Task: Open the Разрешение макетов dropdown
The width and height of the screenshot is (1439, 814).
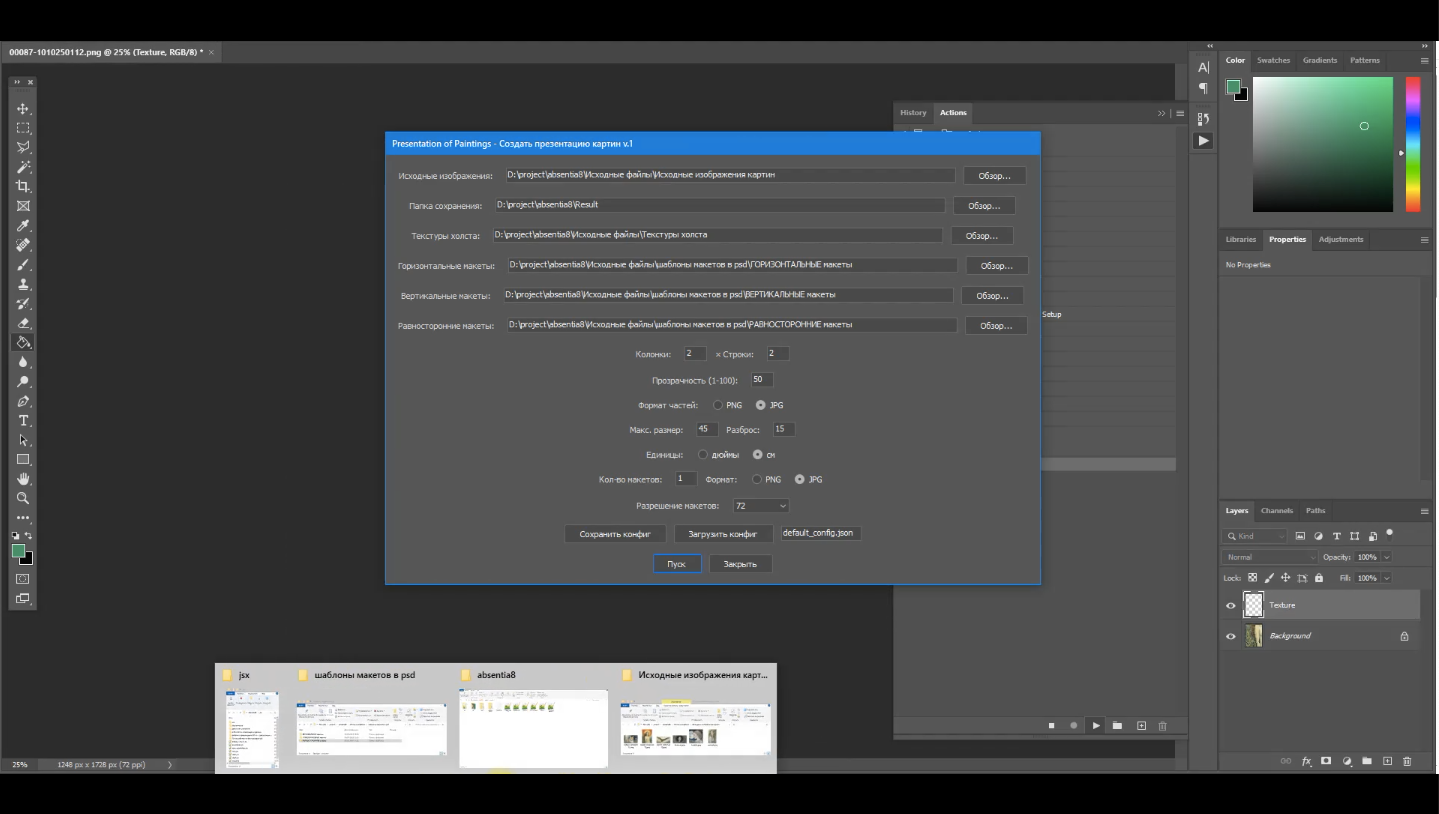Action: [760, 506]
